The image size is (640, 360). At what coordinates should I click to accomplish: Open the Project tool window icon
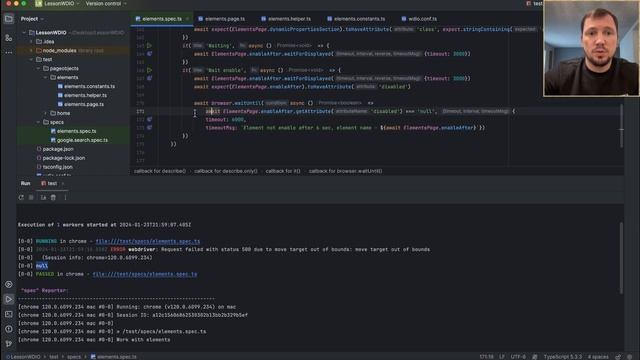pyautogui.click(x=9, y=19)
